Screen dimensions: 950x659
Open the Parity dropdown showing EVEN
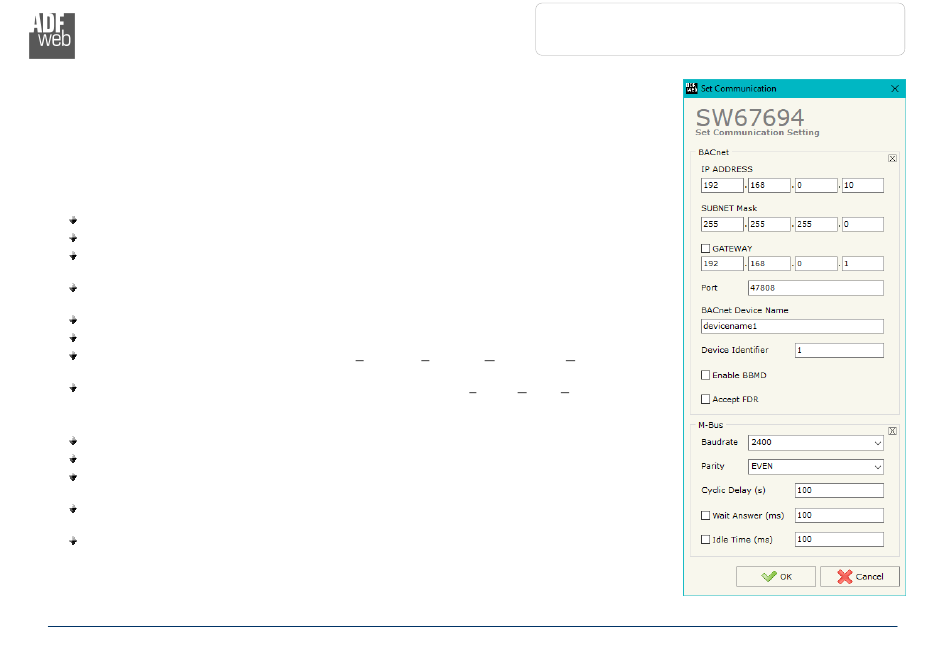tap(815, 466)
